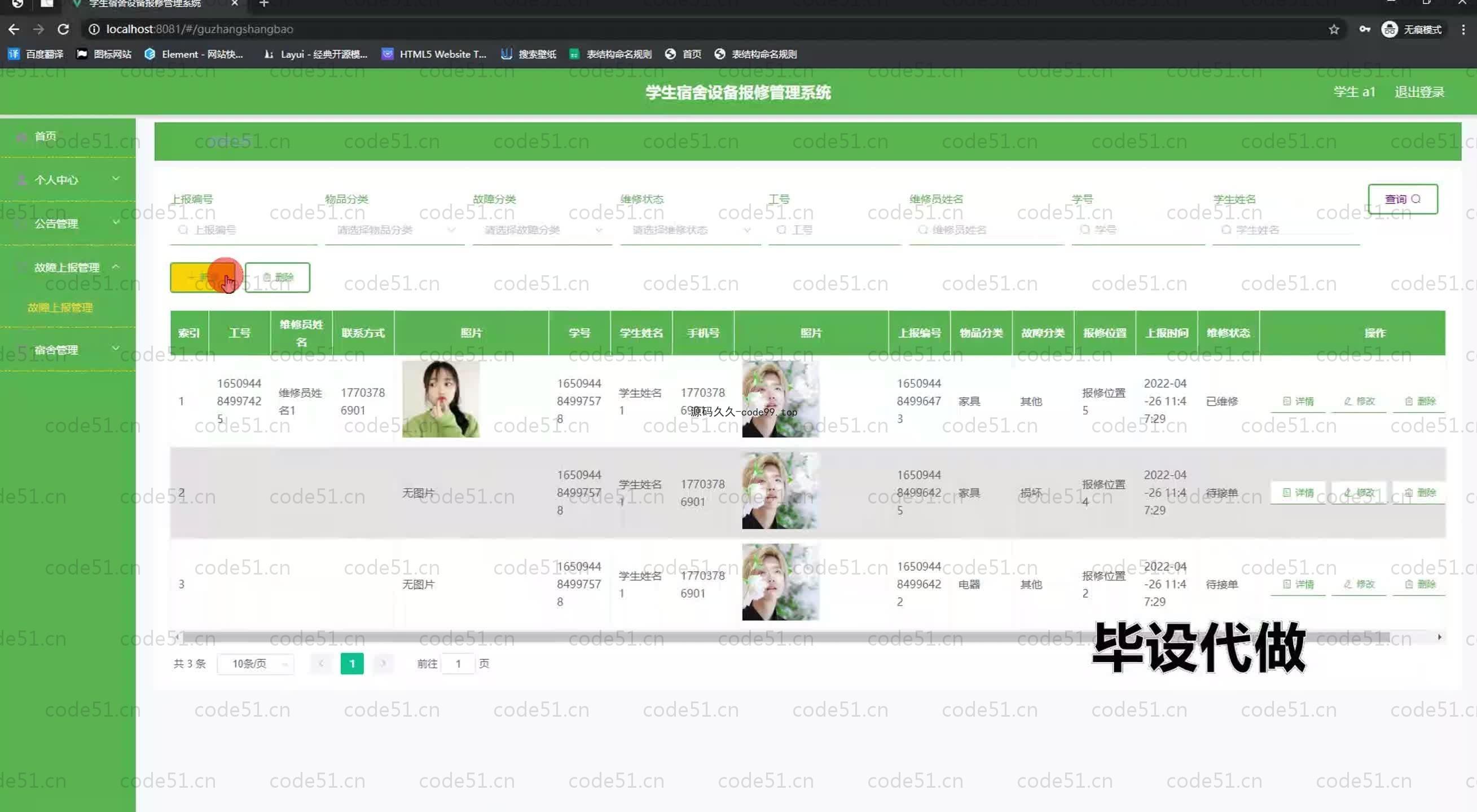Open 详情 for row 1

pyautogui.click(x=1298, y=401)
